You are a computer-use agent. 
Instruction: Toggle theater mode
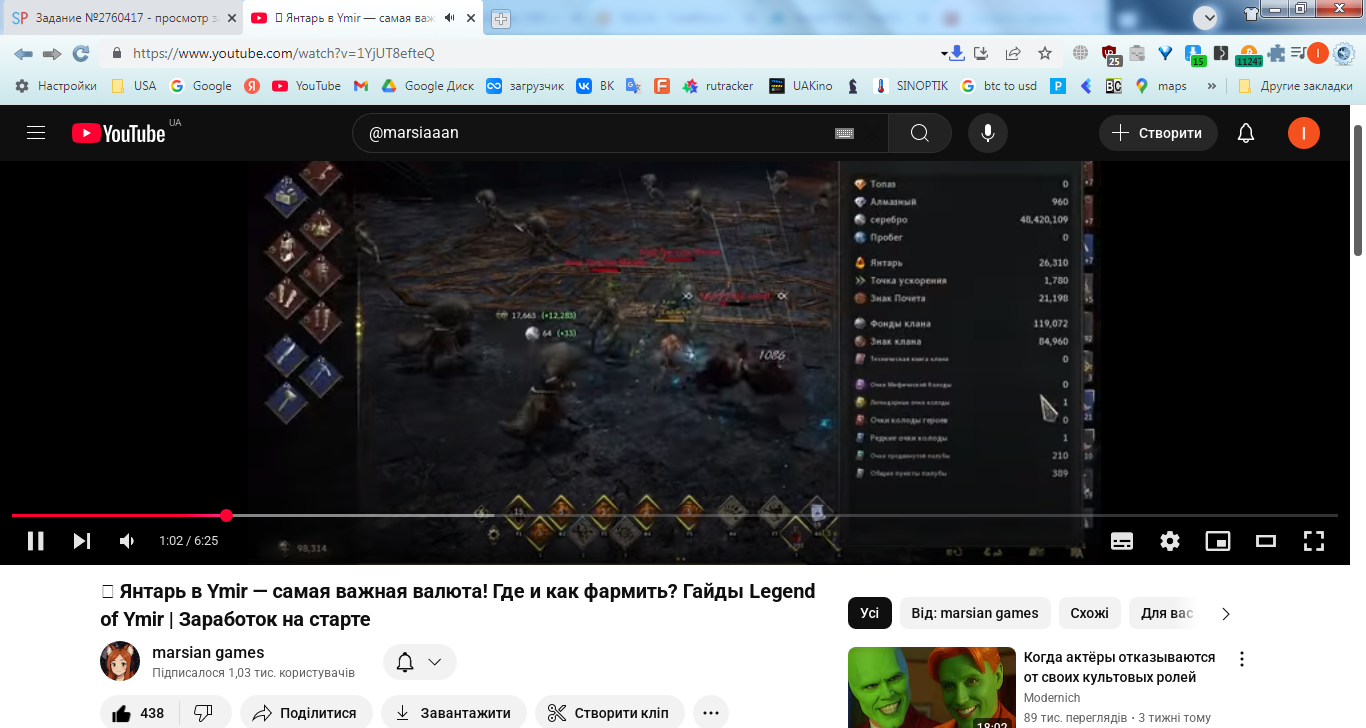pyautogui.click(x=1266, y=541)
